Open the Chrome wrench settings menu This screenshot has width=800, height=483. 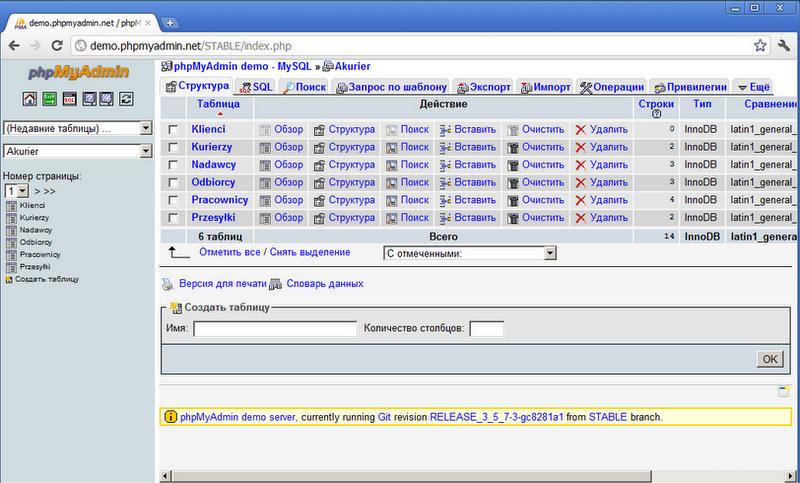point(784,46)
